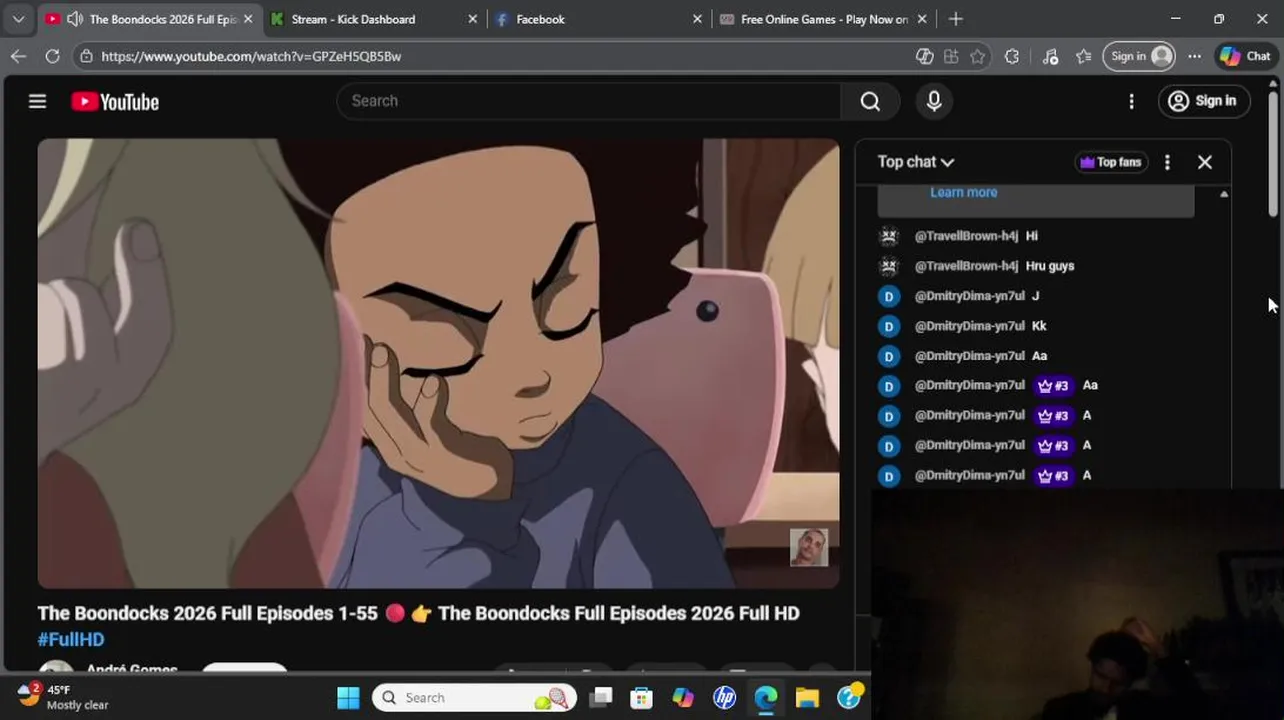This screenshot has height=720, width=1284.
Task: Close the Kick Dashboard tab
Action: (473, 19)
